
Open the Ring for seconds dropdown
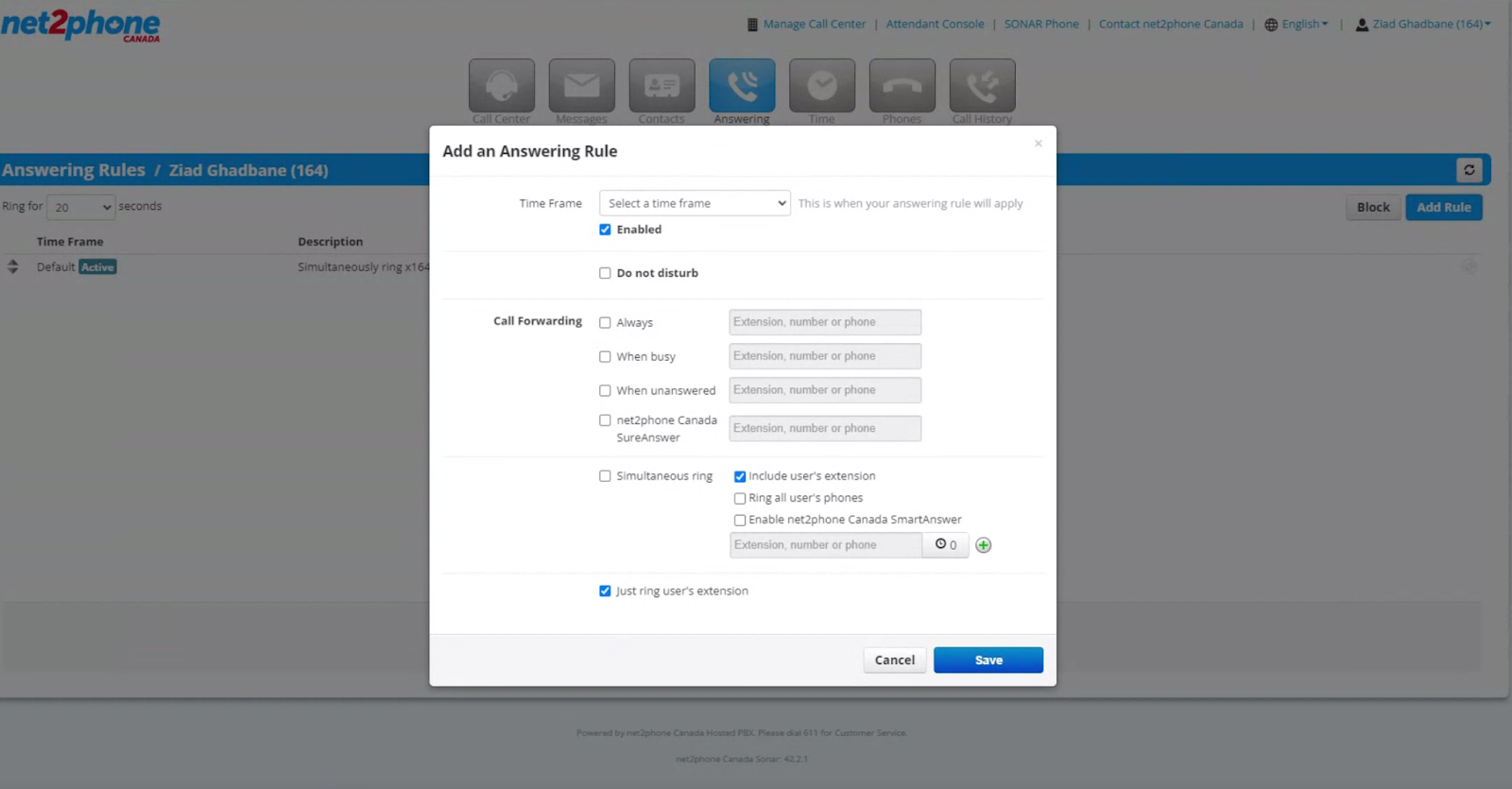pos(80,207)
